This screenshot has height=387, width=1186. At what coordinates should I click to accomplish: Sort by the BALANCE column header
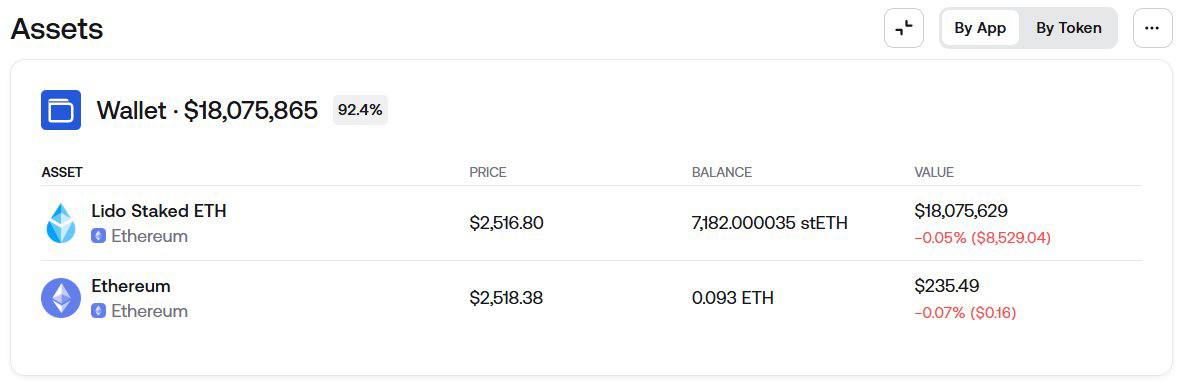tap(722, 172)
